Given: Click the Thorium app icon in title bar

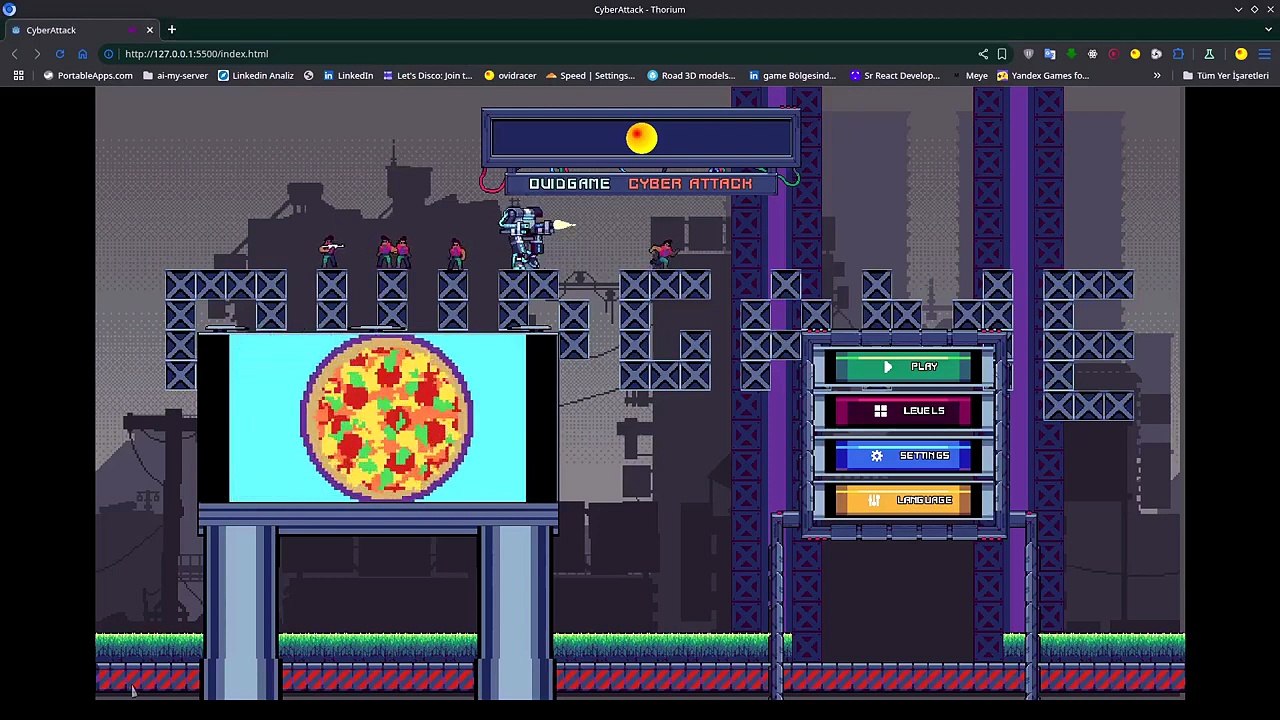Looking at the screenshot, I should point(9,9).
